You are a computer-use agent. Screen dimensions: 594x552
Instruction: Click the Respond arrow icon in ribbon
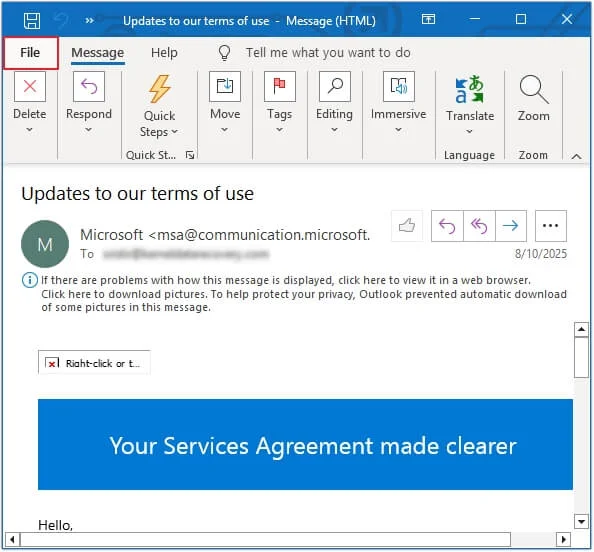click(89, 86)
